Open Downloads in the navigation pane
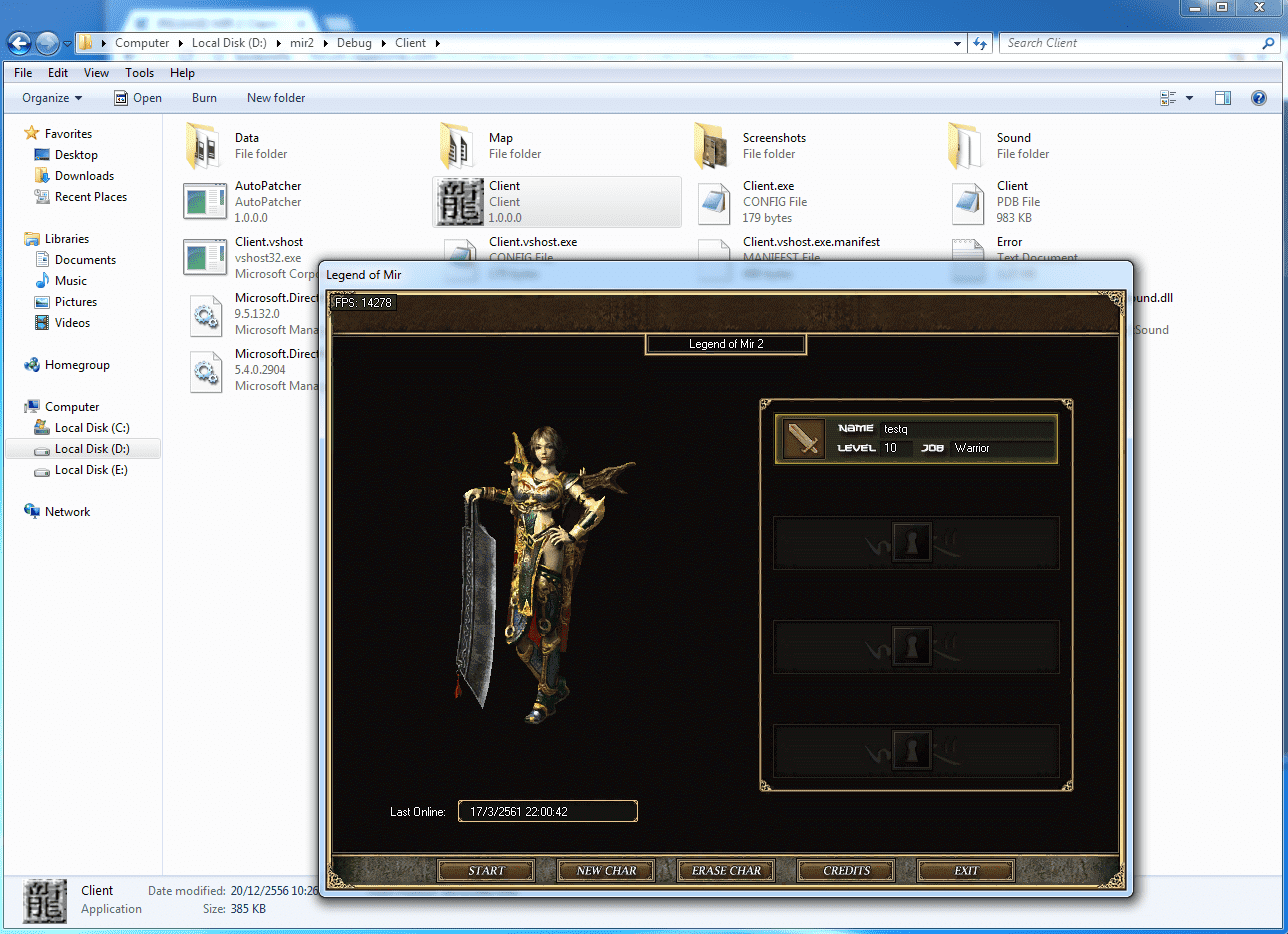The image size is (1288, 934). tap(84, 176)
